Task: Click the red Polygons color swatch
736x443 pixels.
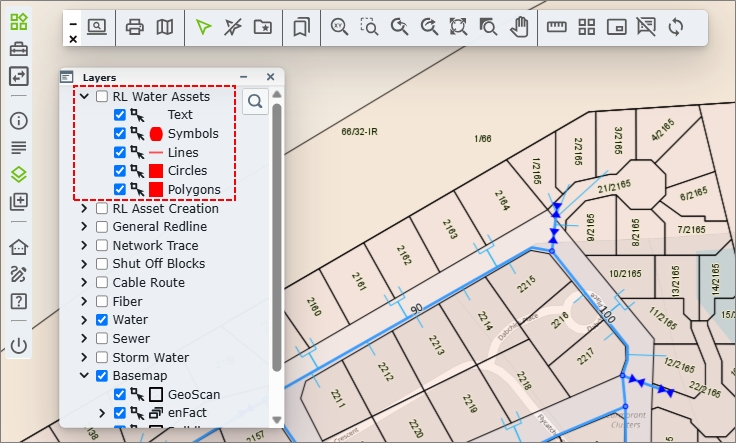Action: pyautogui.click(x=155, y=190)
